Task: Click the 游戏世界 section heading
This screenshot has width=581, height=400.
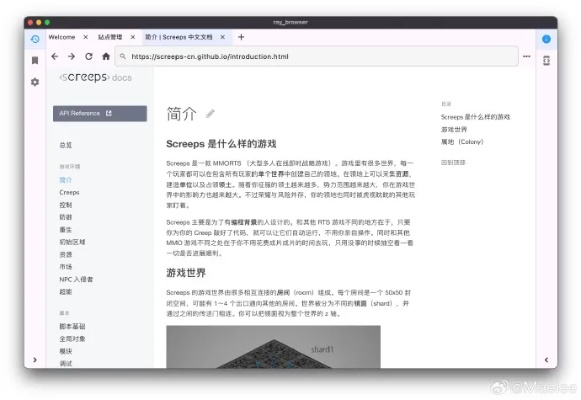Action: click(186, 273)
